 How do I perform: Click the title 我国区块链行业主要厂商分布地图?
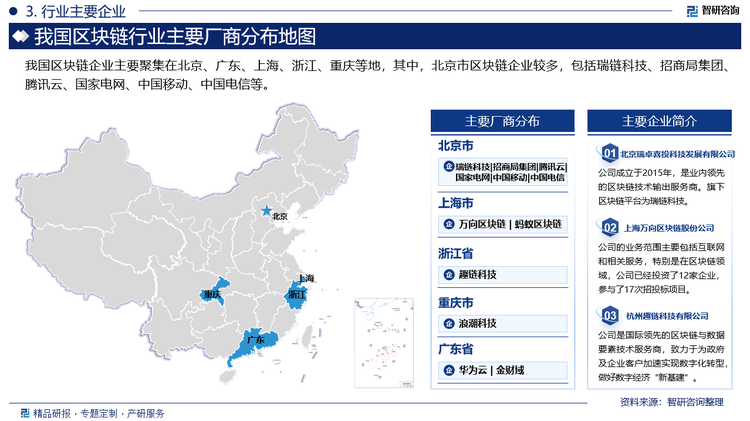(x=175, y=36)
